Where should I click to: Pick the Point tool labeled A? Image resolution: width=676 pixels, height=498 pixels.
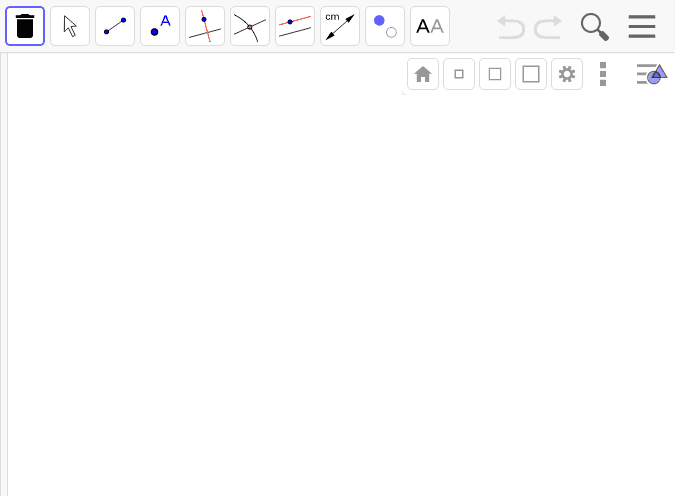click(160, 26)
